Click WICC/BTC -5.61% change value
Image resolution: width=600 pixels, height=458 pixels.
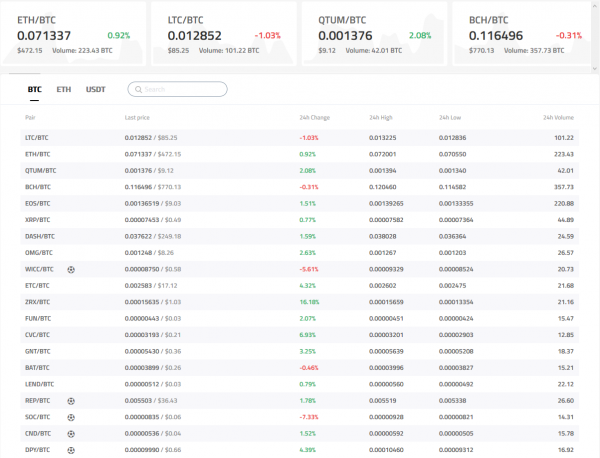[x=309, y=269]
